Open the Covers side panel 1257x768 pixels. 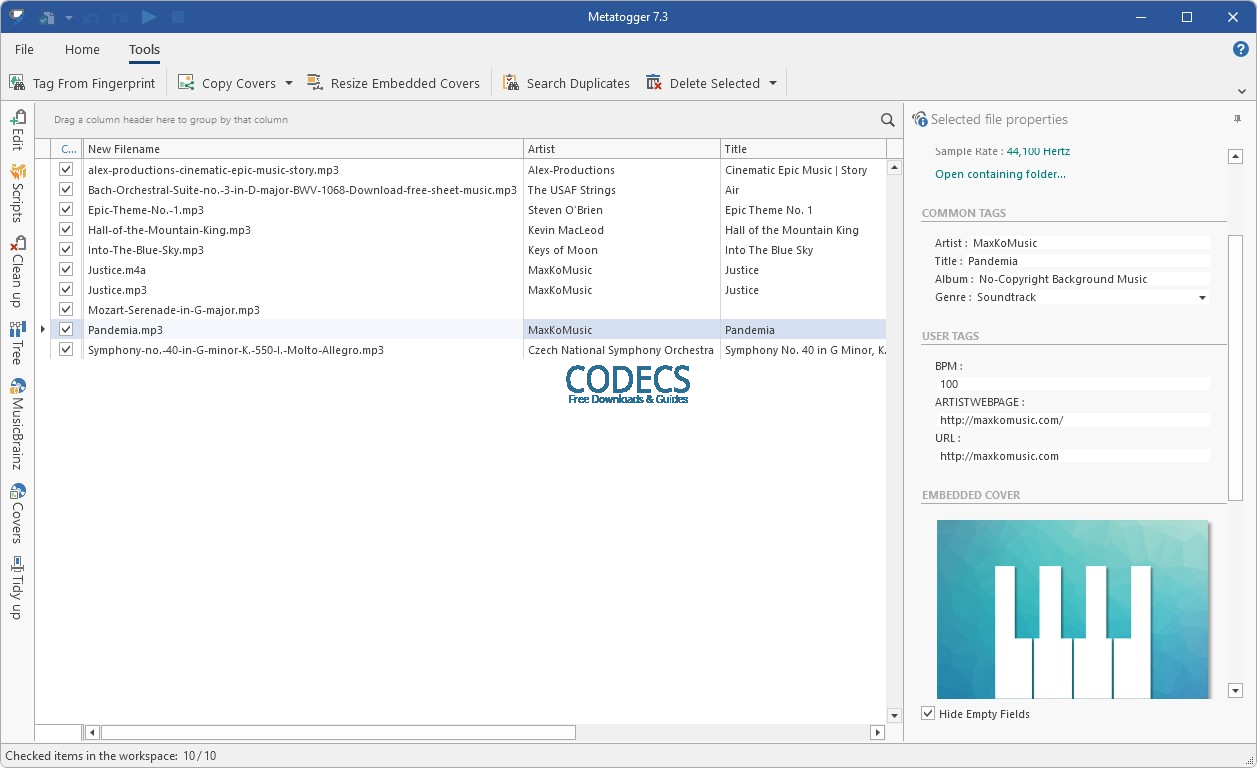17,513
